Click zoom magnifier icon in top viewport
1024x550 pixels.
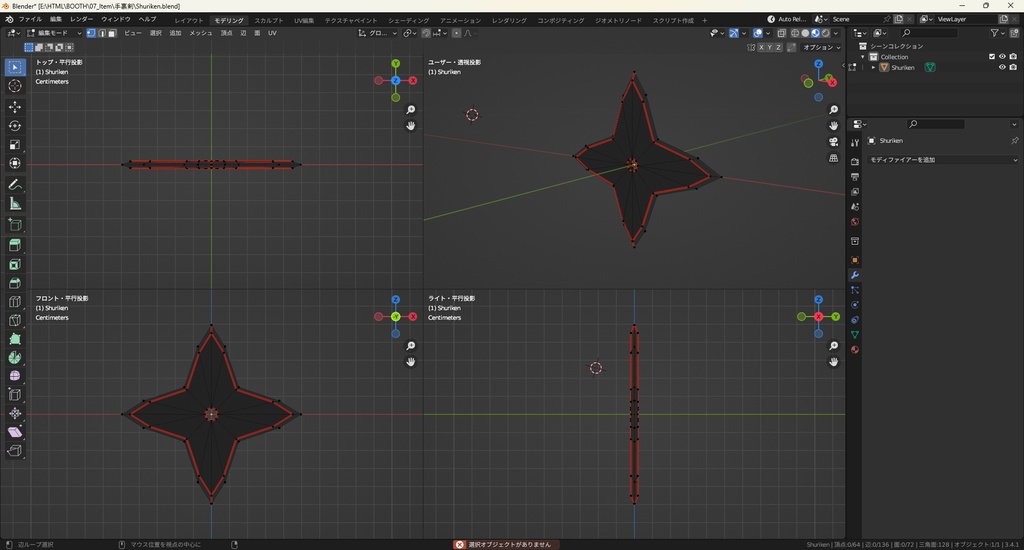coord(411,109)
